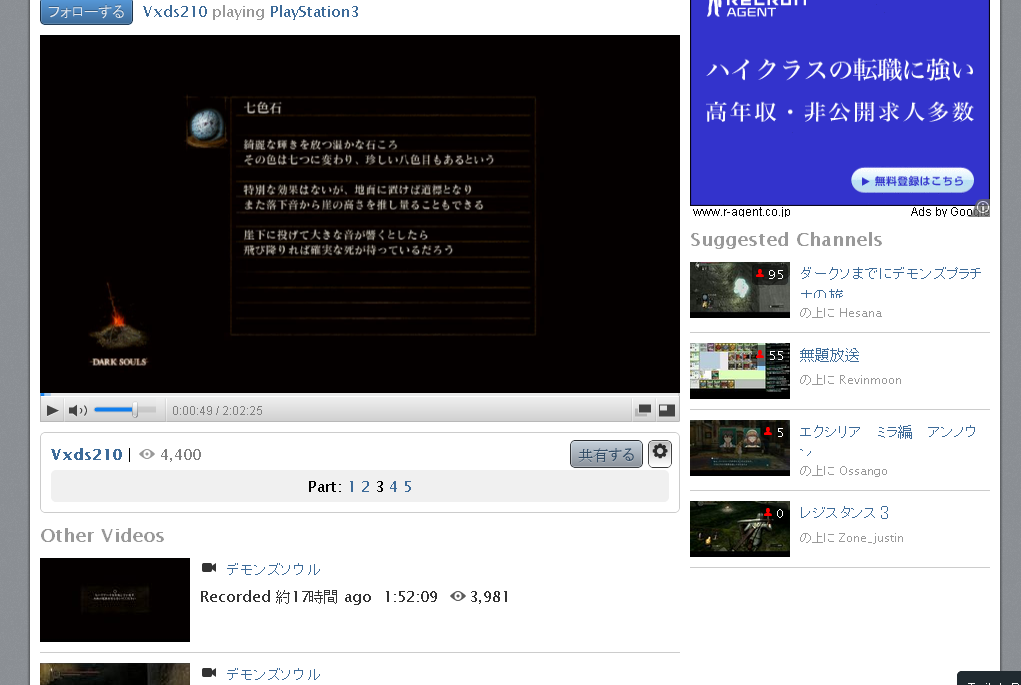Click the eye icon next to 4,400 views

147,454
